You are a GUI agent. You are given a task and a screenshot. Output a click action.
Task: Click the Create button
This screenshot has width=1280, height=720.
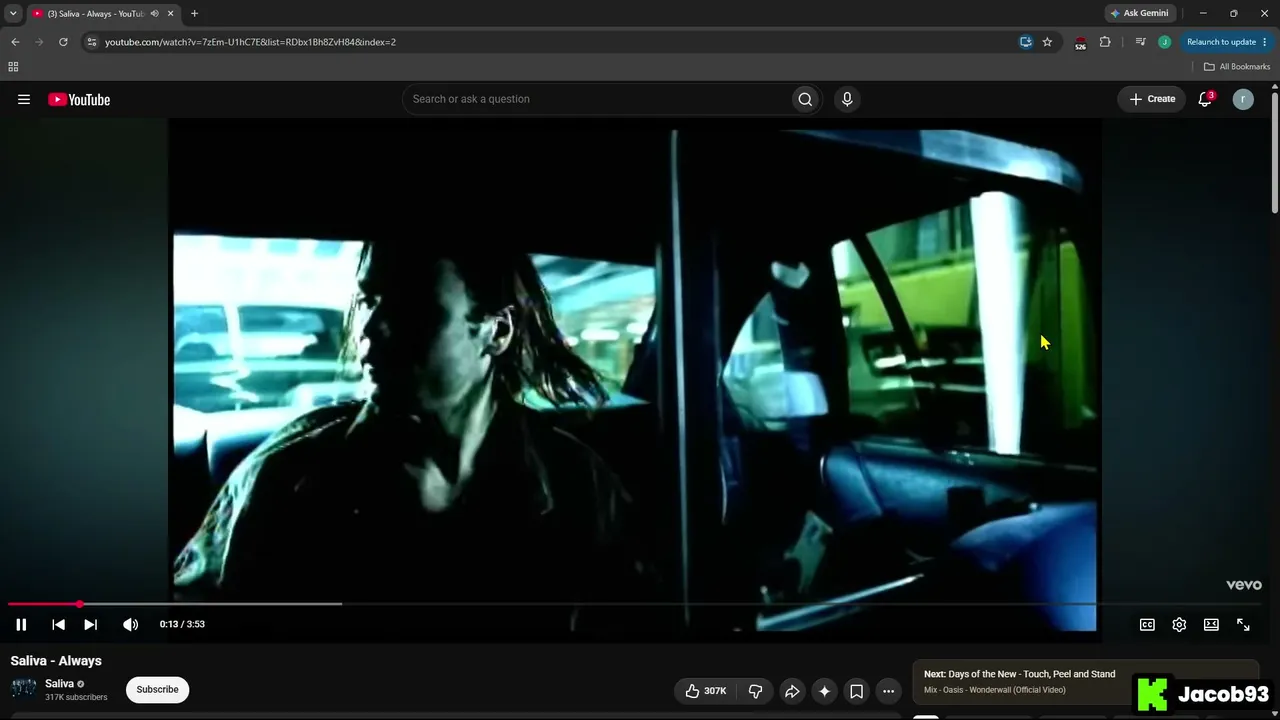(1152, 99)
